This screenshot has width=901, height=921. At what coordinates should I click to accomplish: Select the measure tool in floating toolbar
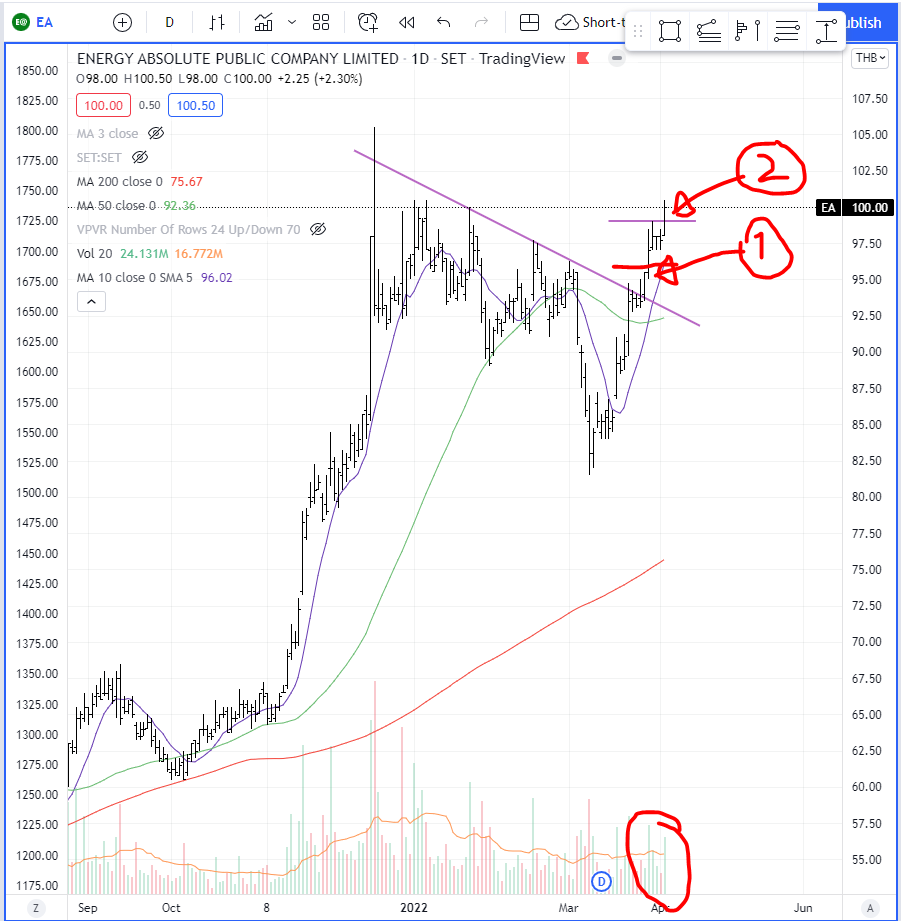pos(826,31)
